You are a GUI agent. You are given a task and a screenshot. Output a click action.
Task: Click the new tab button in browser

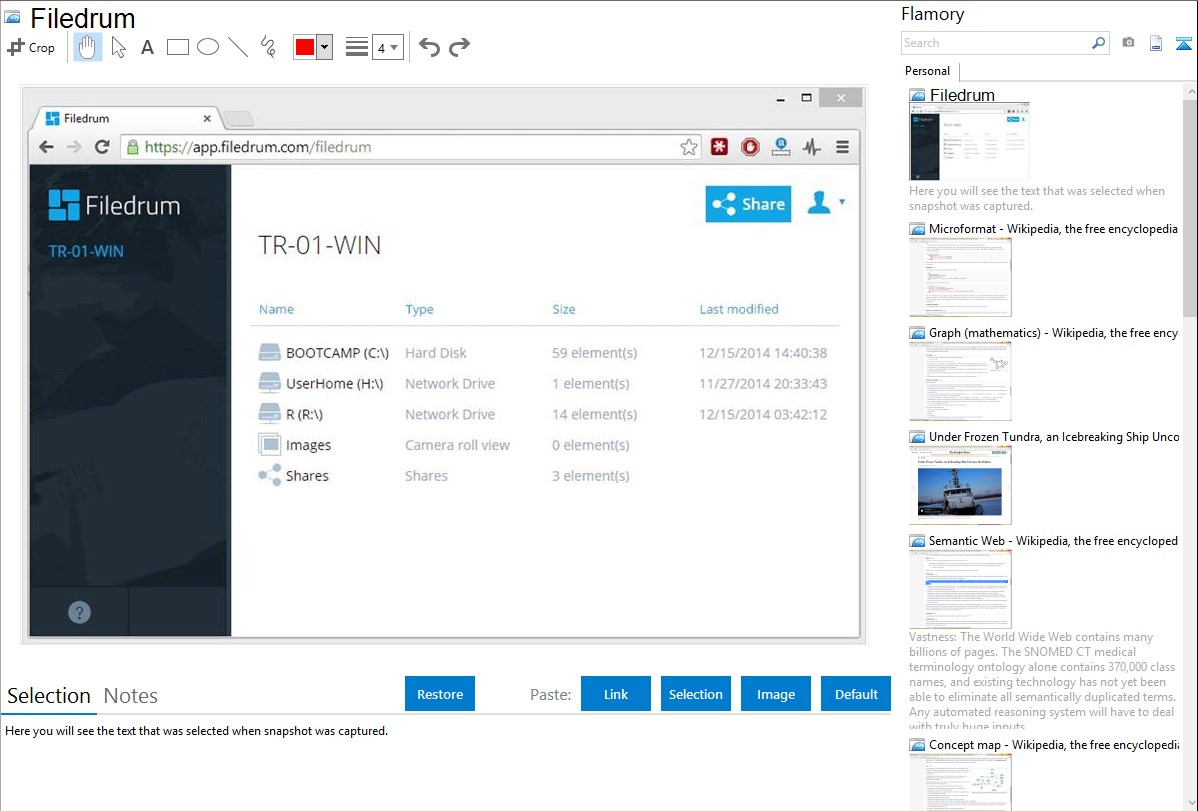[x=239, y=118]
